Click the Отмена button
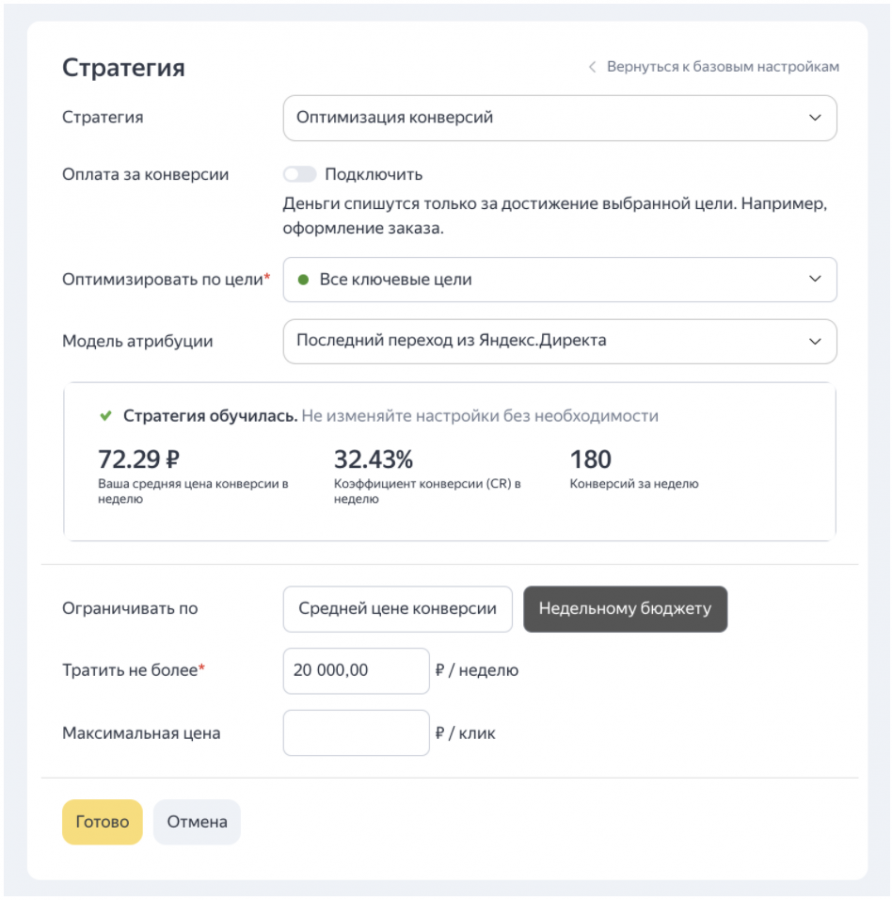The image size is (892, 900). pos(197,822)
